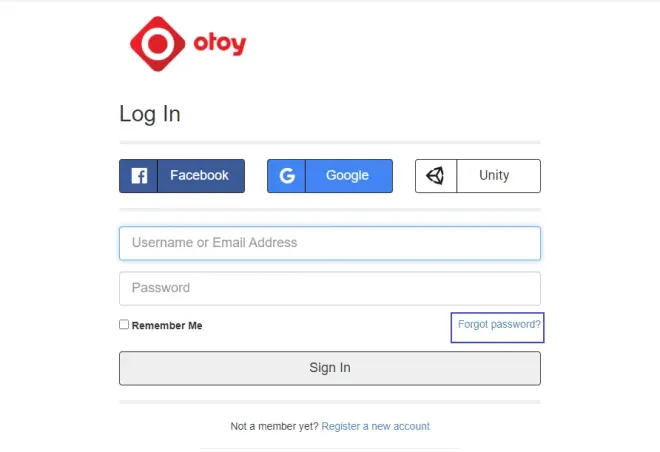Focus the Password input field
Screen dimensions: 660x452
(x=330, y=288)
